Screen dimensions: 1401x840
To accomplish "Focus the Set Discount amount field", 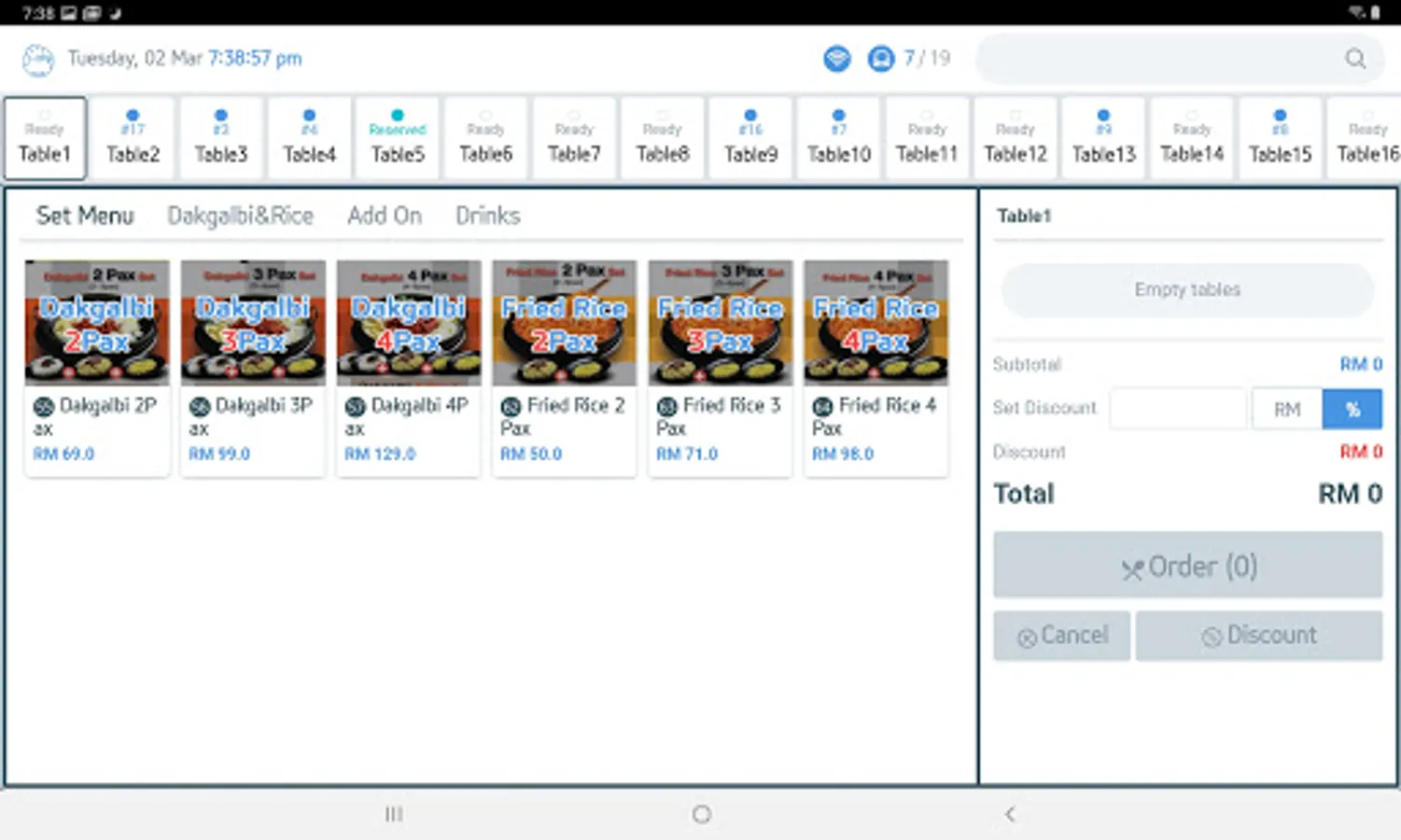I will pyautogui.click(x=1178, y=409).
